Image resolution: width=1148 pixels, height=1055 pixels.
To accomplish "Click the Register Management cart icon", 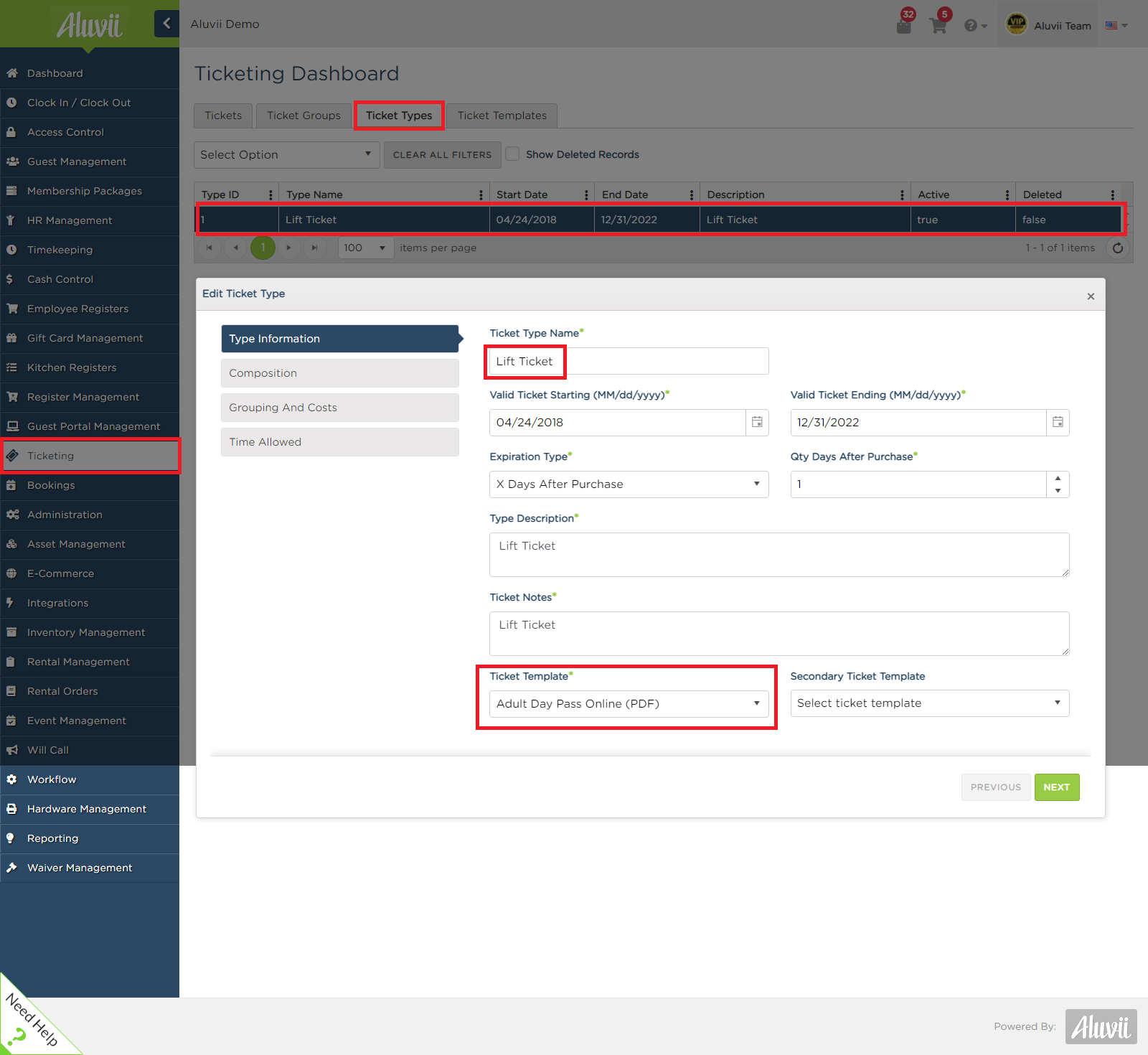I will [x=12, y=397].
